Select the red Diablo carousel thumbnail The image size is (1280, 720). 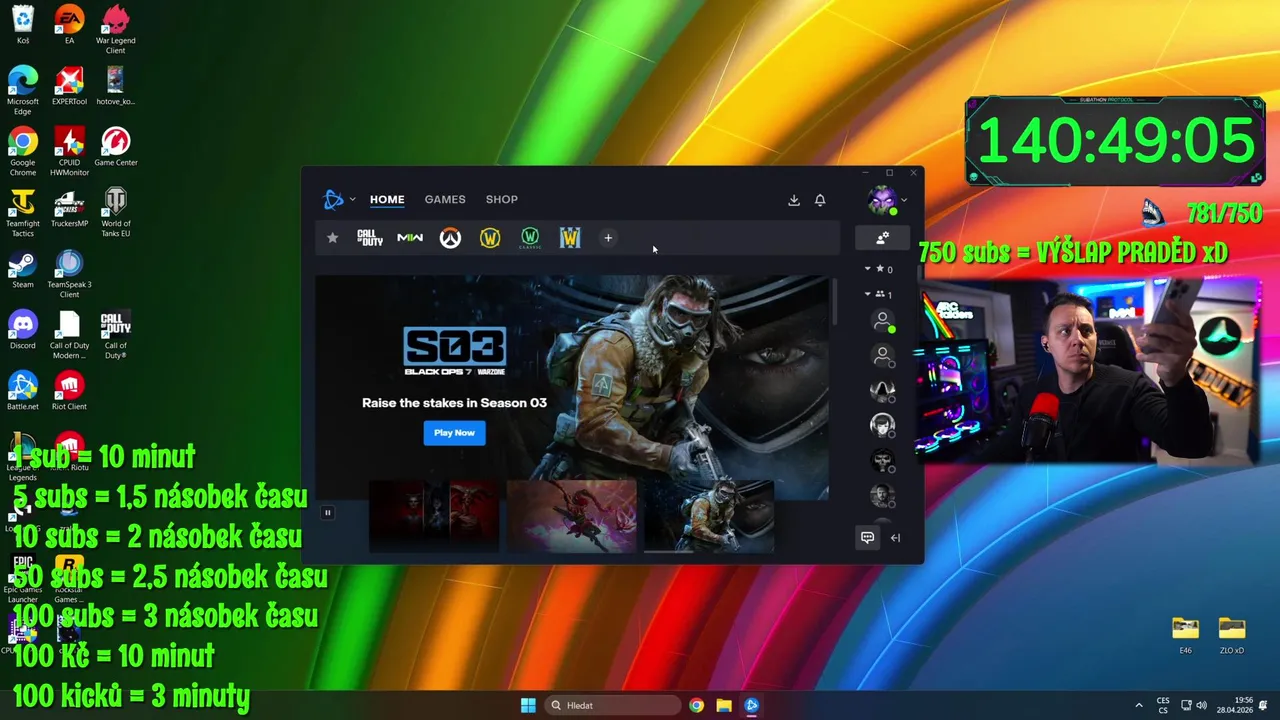[434, 516]
